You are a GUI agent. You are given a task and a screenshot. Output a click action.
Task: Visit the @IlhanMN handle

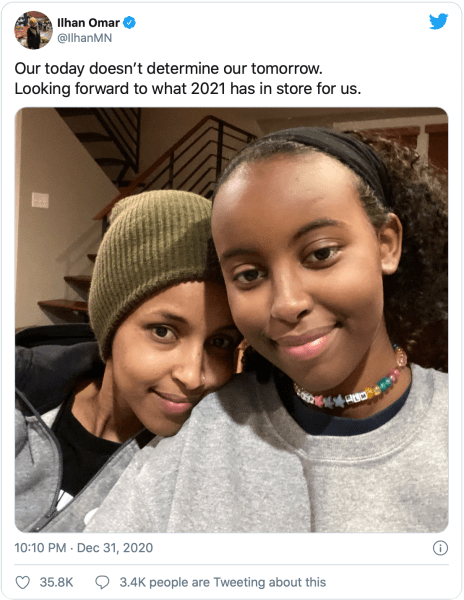tap(85, 38)
